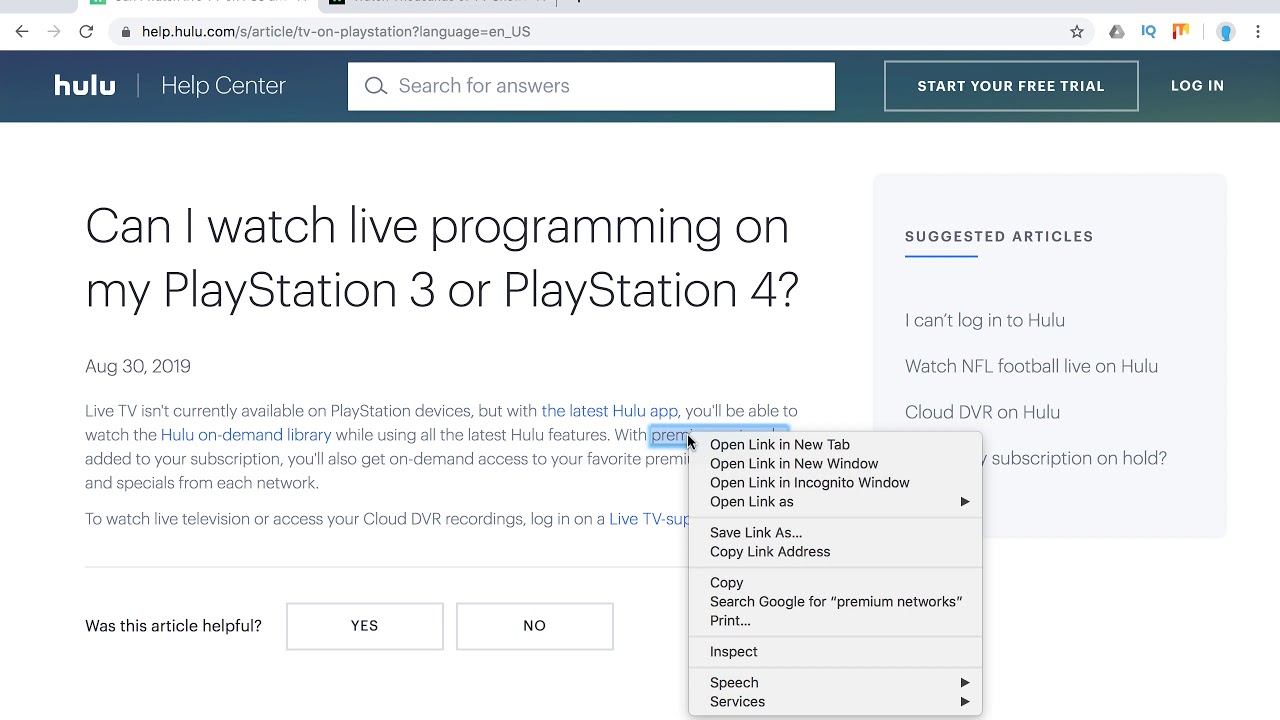Viewport: 1280px width, 720px height.
Task: Open the Hulu on-demand library link
Action: (246, 435)
